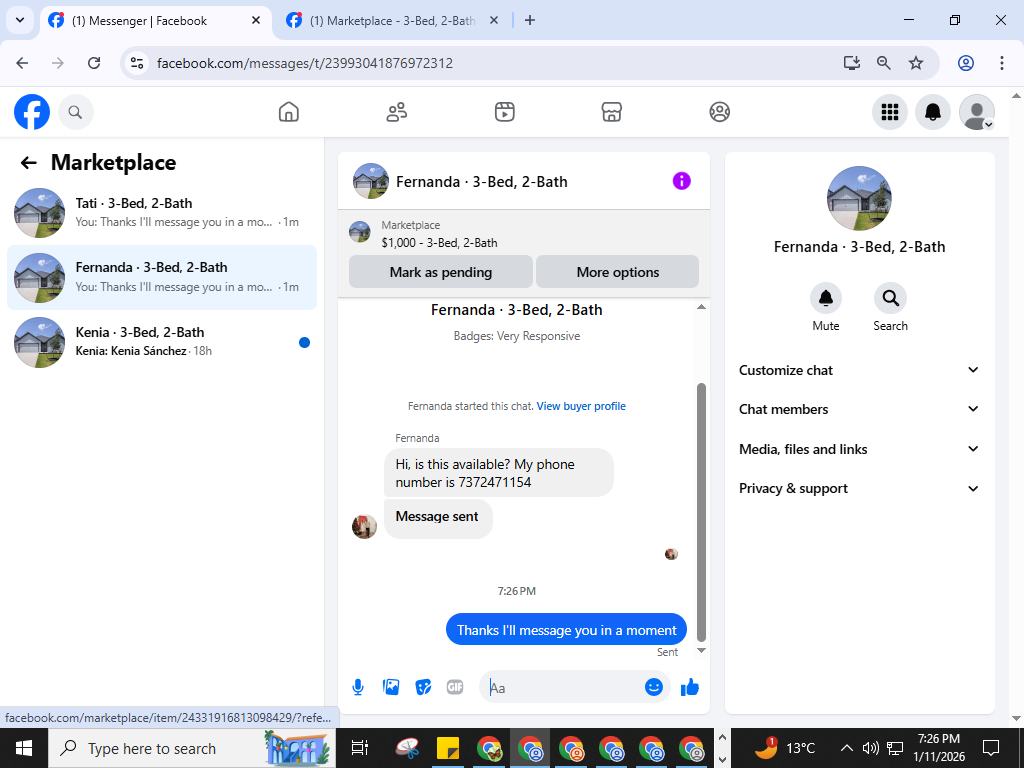View site information icon in address bar
Viewport: 1024px width, 768px height.
pos(137,63)
